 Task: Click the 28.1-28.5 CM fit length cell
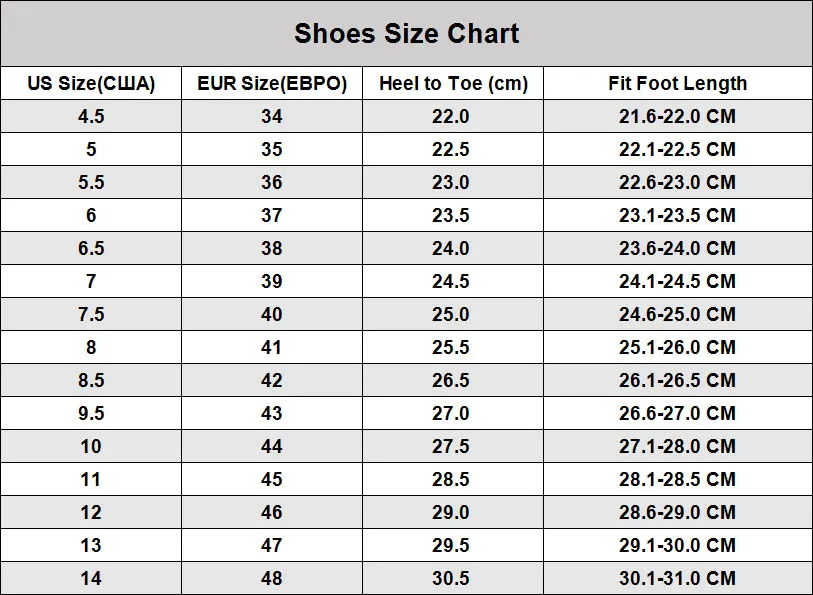click(x=677, y=479)
